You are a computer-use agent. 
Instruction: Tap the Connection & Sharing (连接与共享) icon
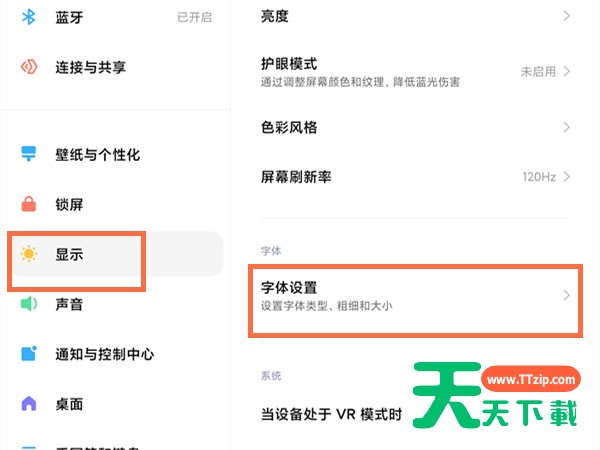point(29,67)
